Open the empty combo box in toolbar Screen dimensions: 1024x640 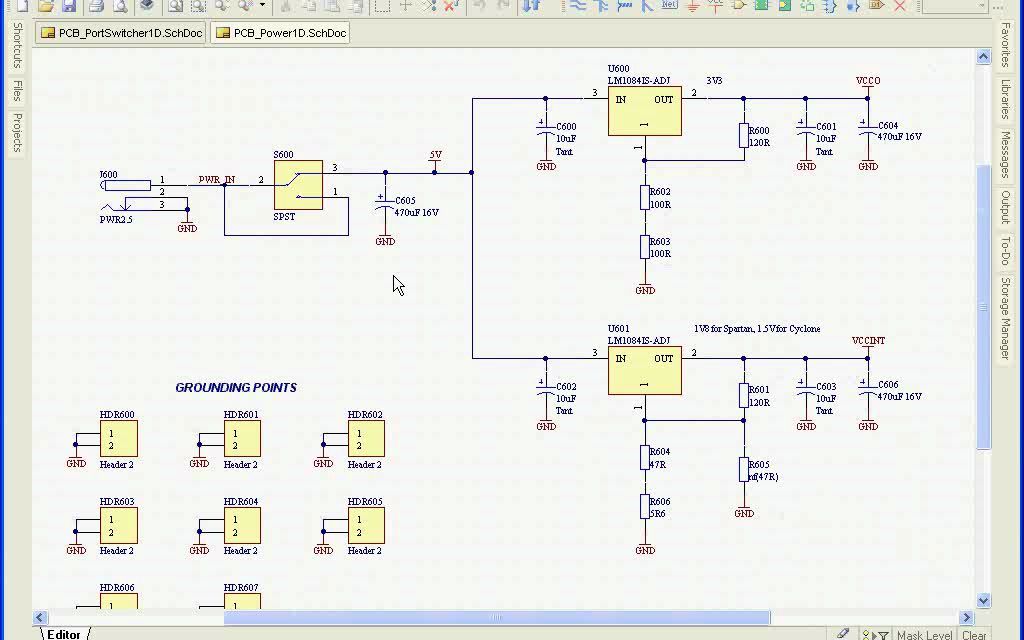[x=953, y=6]
